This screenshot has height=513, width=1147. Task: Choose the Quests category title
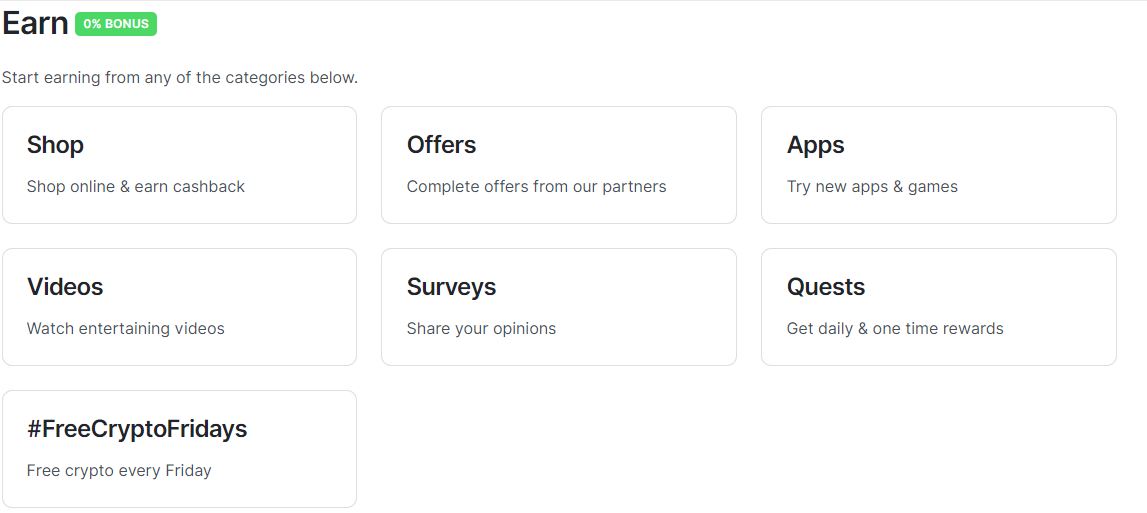click(x=826, y=287)
